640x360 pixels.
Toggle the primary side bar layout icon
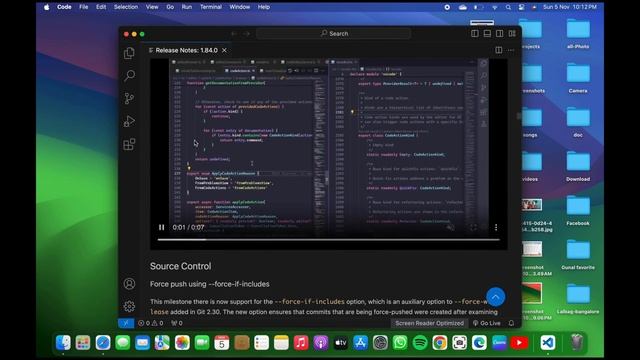pyautogui.click(x=475, y=34)
